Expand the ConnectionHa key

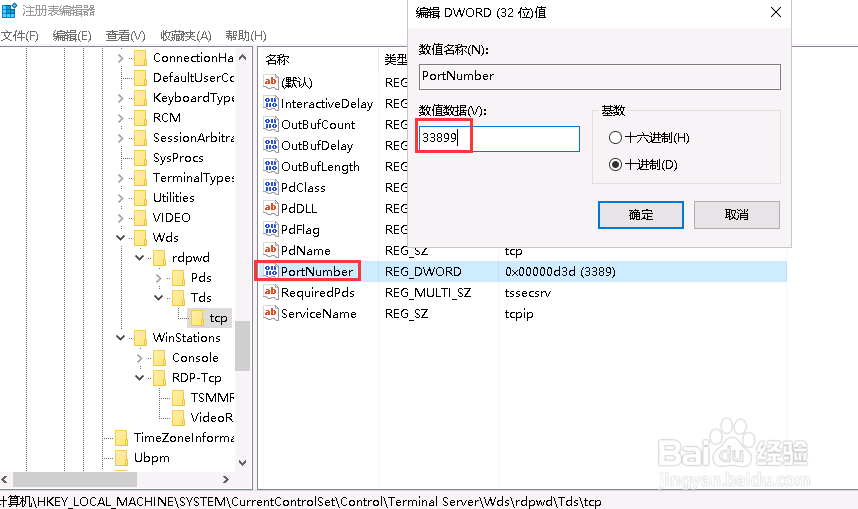(120, 57)
